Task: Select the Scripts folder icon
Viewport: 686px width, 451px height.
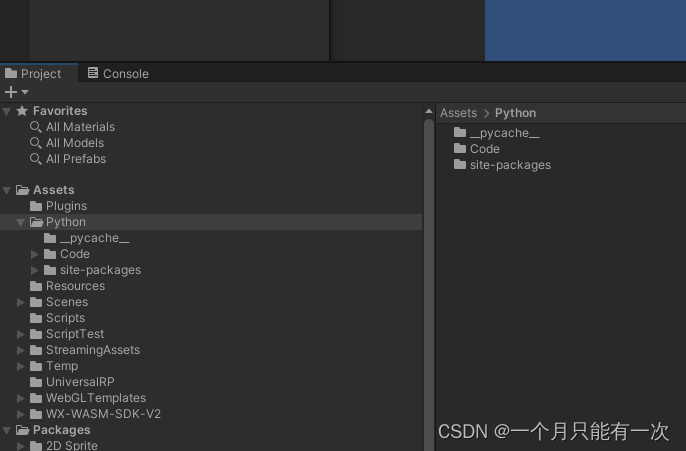Action: (36, 318)
